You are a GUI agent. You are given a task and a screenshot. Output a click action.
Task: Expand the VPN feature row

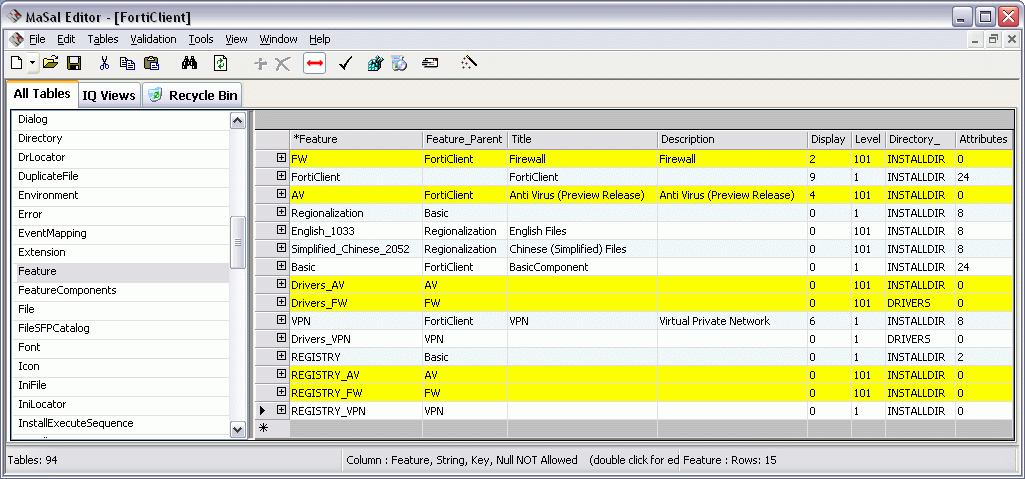tap(281, 321)
